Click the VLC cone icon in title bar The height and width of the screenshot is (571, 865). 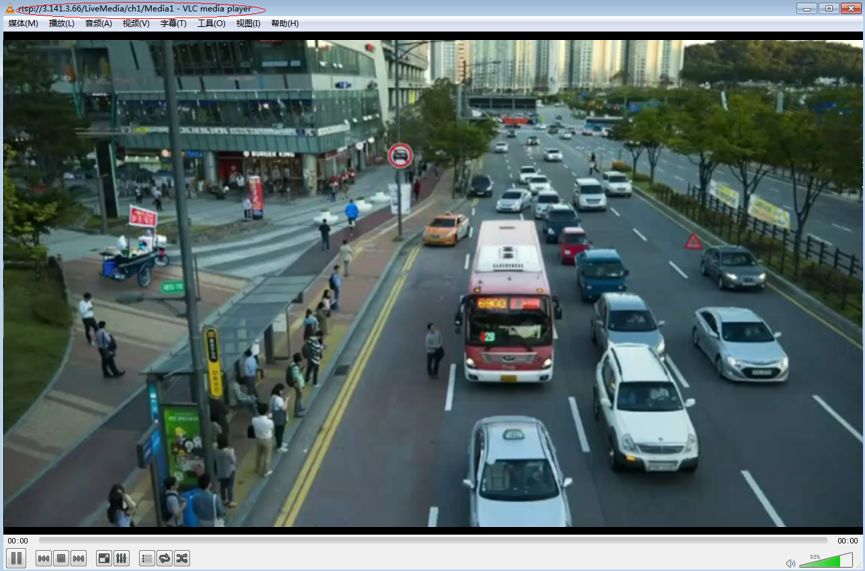[9, 8]
